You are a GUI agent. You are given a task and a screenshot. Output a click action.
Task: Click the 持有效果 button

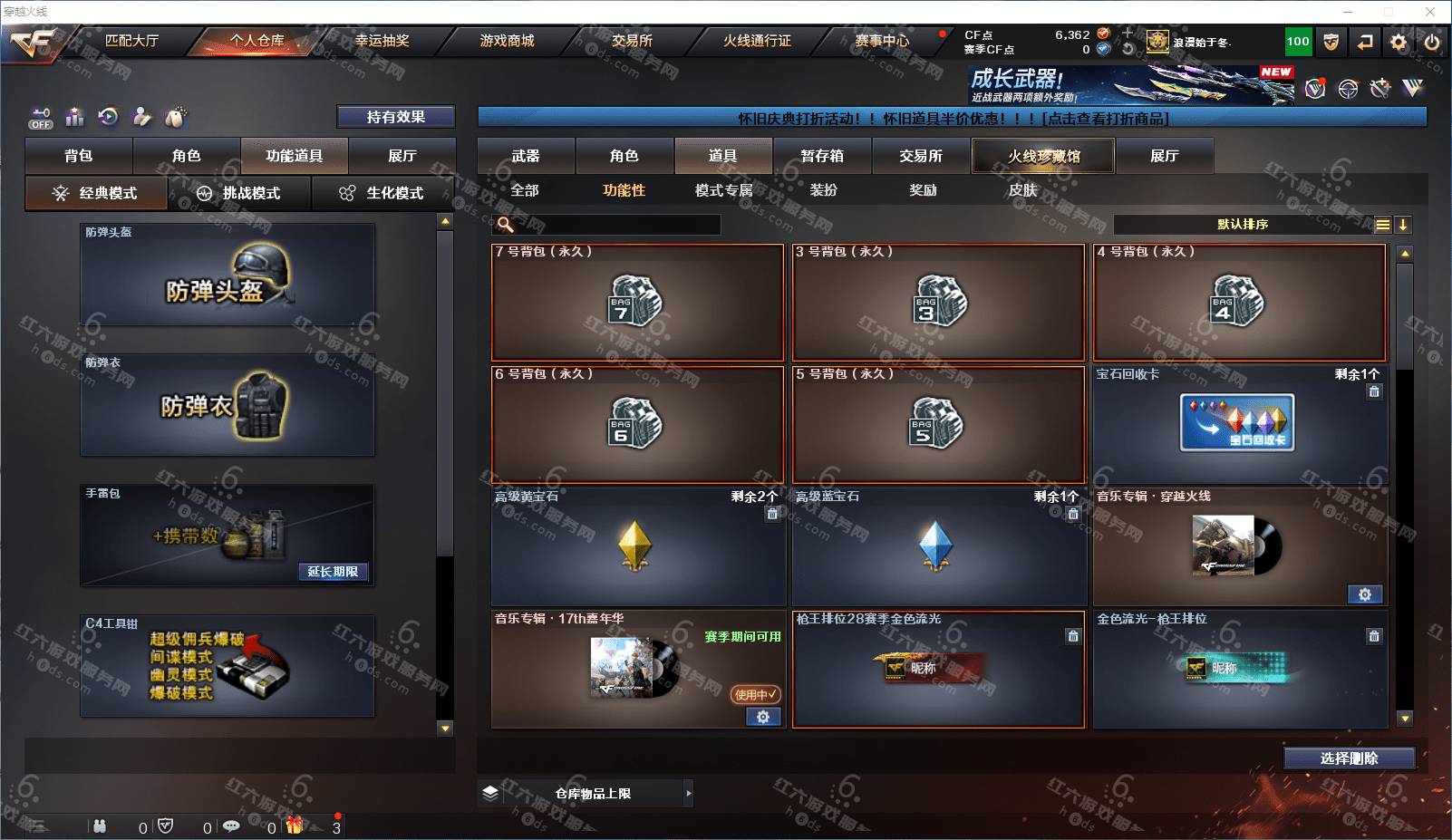pyautogui.click(x=396, y=117)
